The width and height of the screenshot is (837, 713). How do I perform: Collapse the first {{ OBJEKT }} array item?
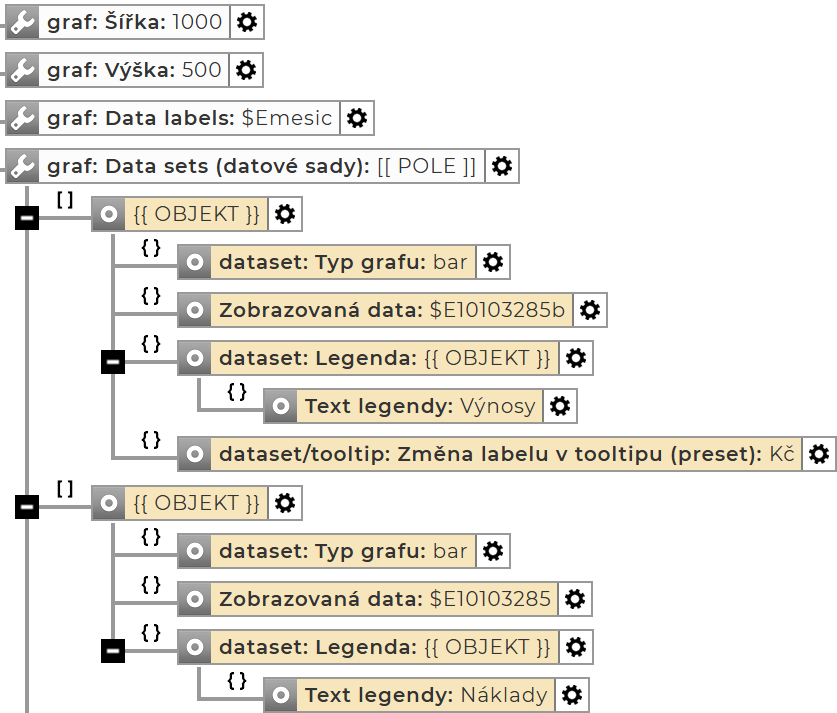click(x=27, y=217)
